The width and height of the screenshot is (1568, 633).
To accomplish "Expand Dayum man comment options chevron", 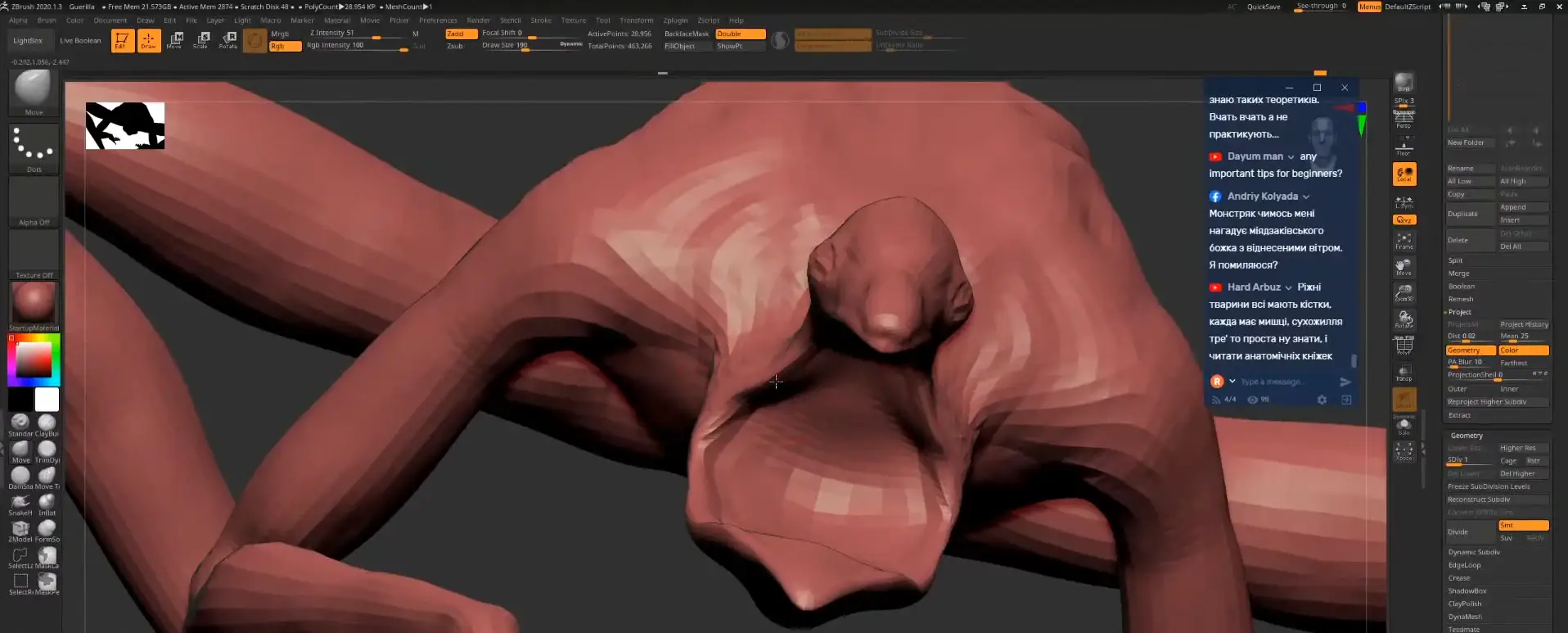I will tap(1291, 156).
